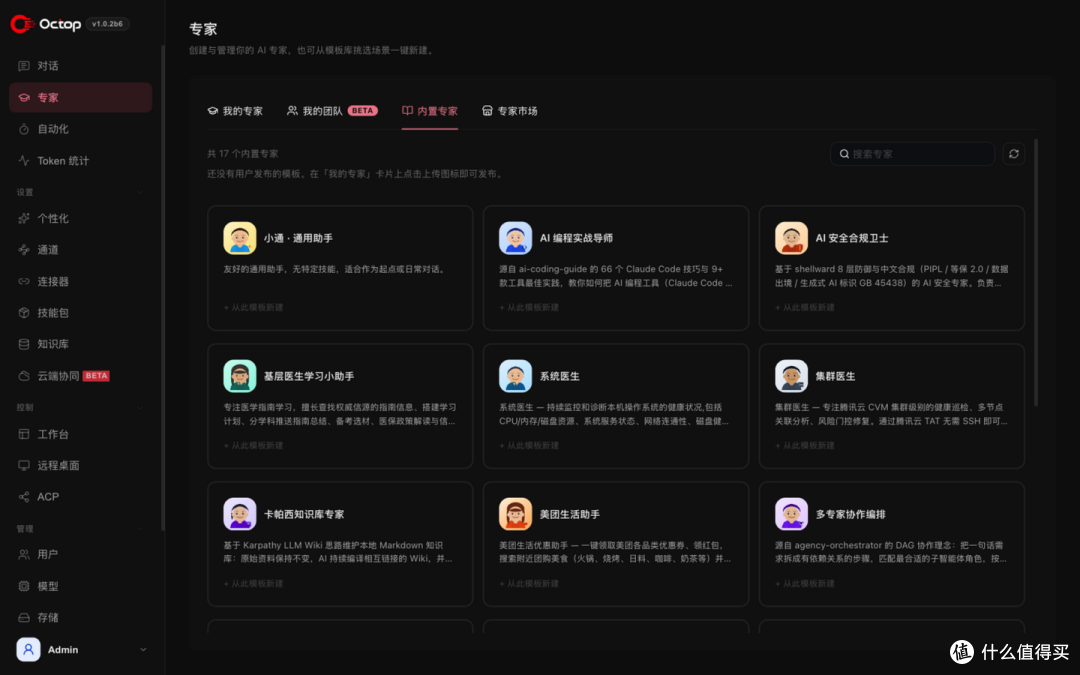The width and height of the screenshot is (1080, 675).
Task: Click the 多专家协作编排 card title
Action: pos(851,514)
